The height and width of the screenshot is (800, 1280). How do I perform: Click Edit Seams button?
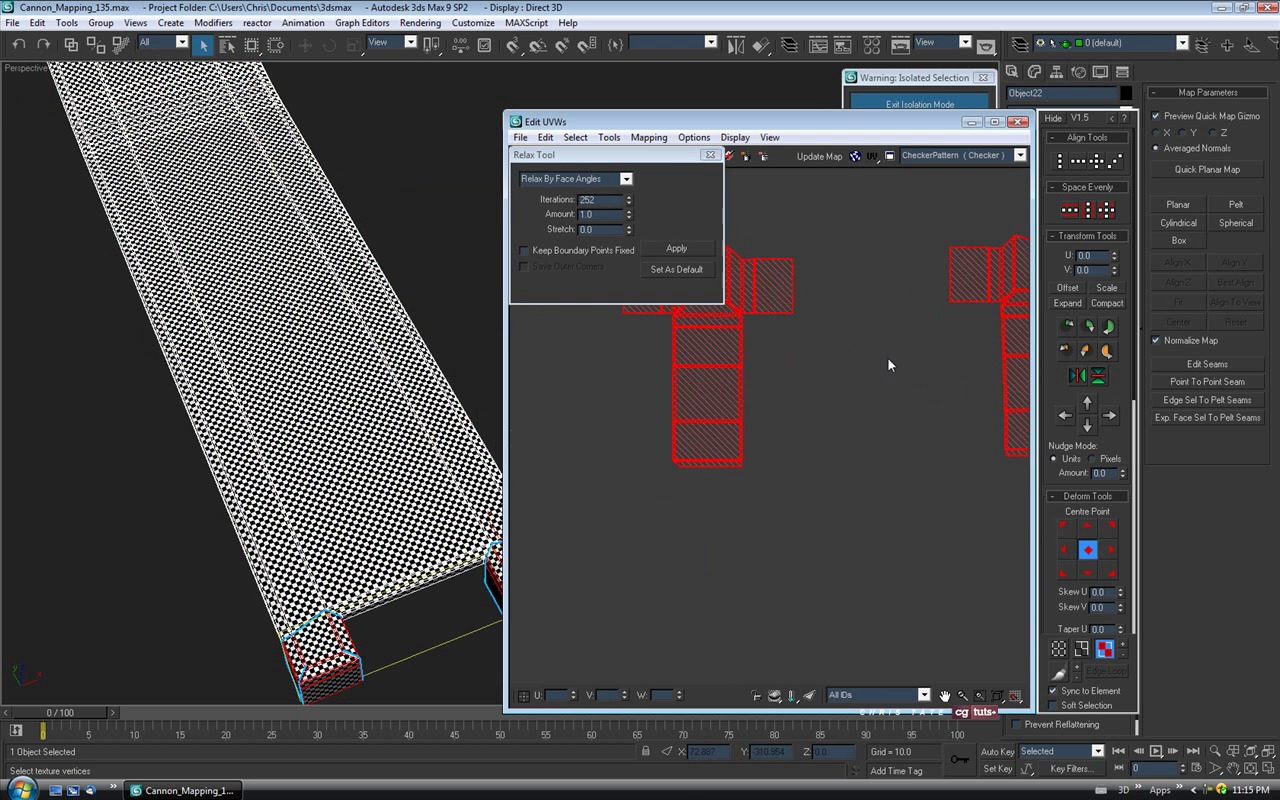(x=1207, y=365)
